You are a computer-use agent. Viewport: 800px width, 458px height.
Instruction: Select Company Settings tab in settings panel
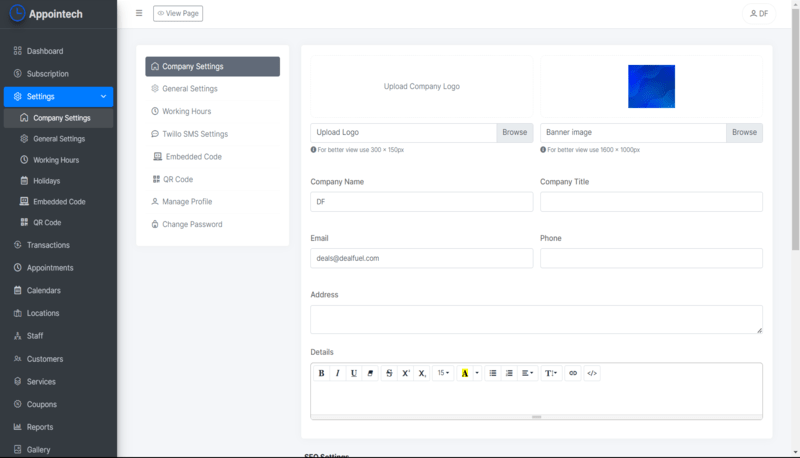(212, 66)
